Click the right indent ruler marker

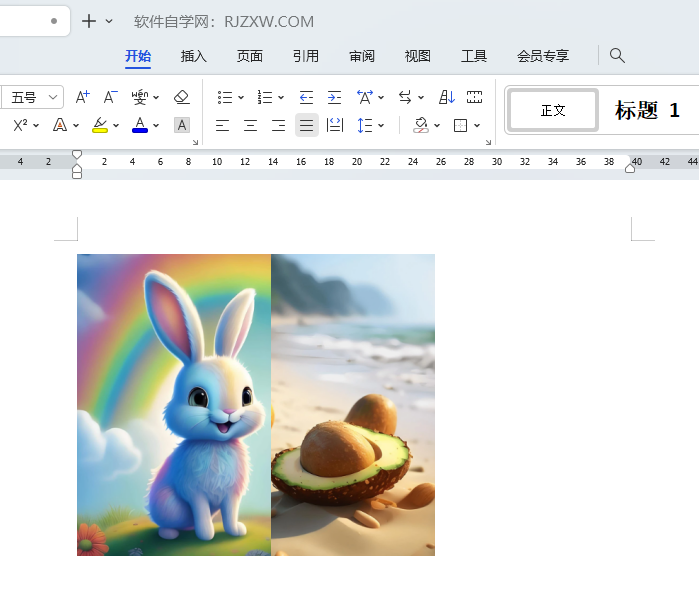[630, 168]
